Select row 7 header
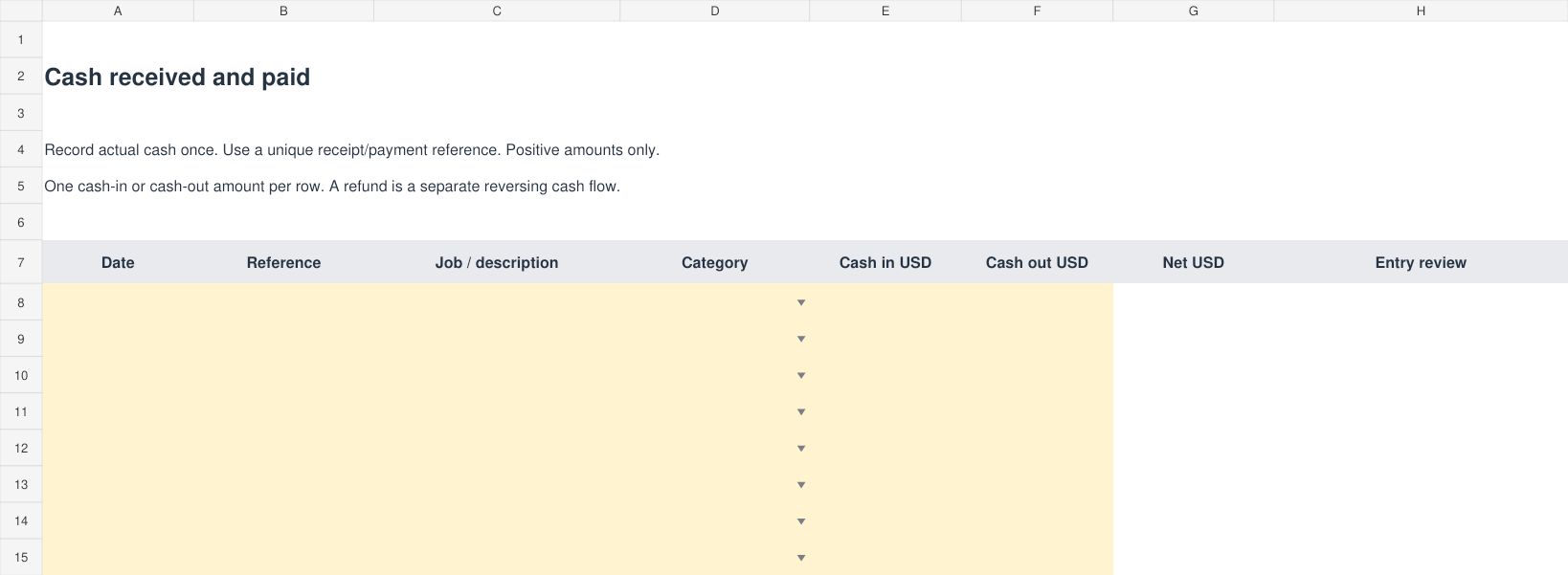The width and height of the screenshot is (1568, 575). coord(21,262)
